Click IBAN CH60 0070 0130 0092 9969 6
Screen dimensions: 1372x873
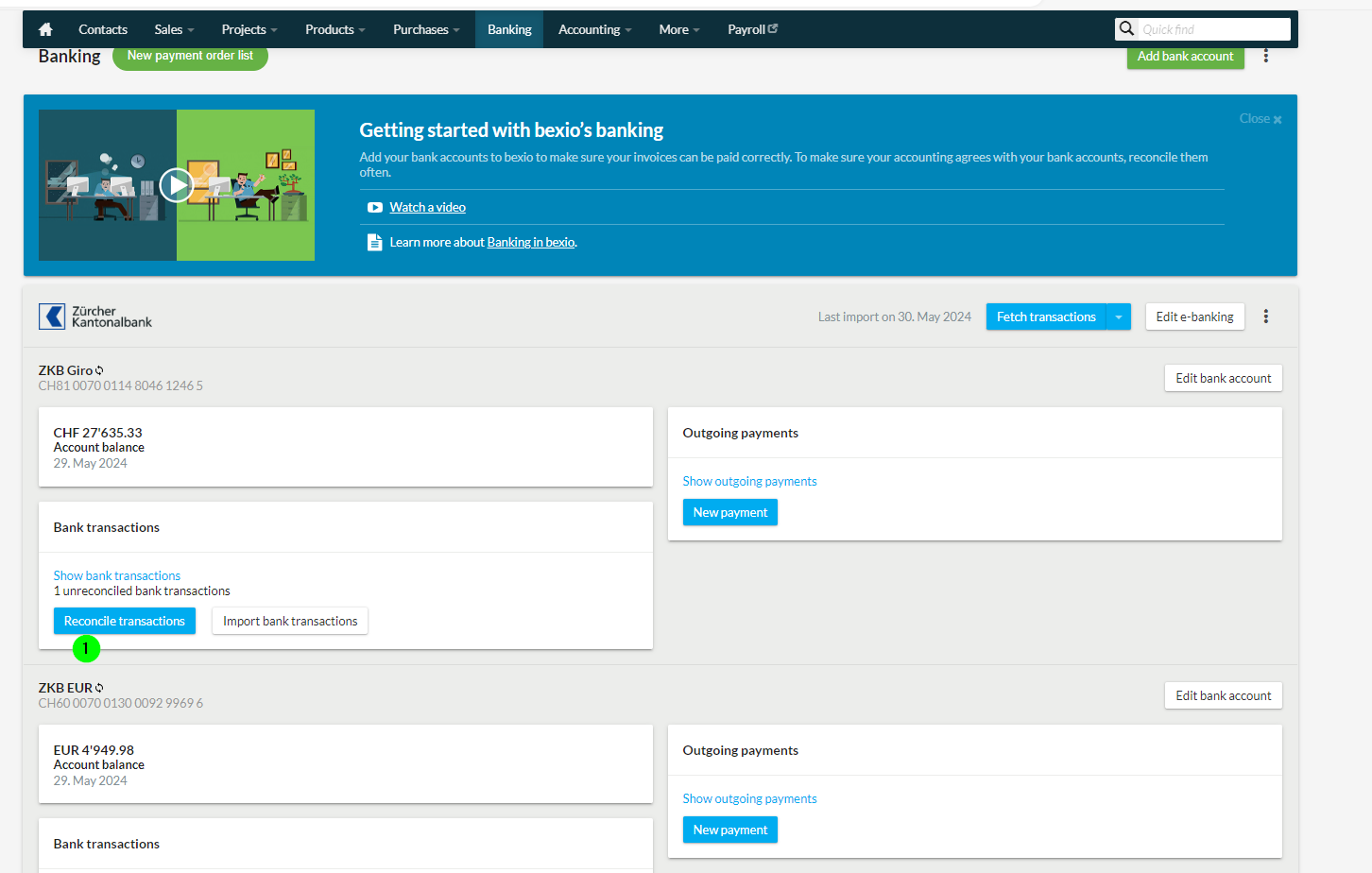[120, 703]
